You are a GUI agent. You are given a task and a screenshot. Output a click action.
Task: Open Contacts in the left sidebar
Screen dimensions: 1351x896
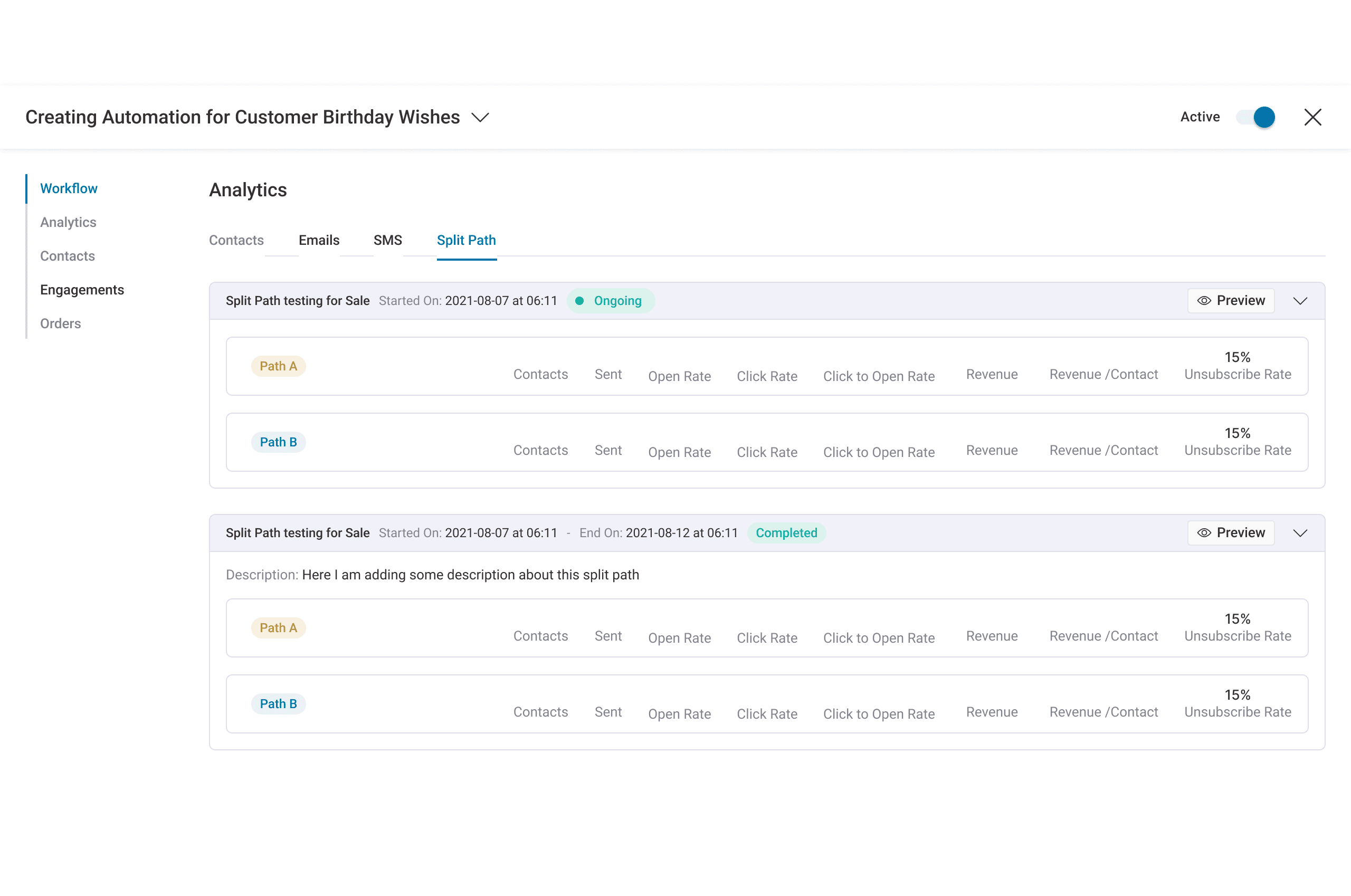coord(68,256)
